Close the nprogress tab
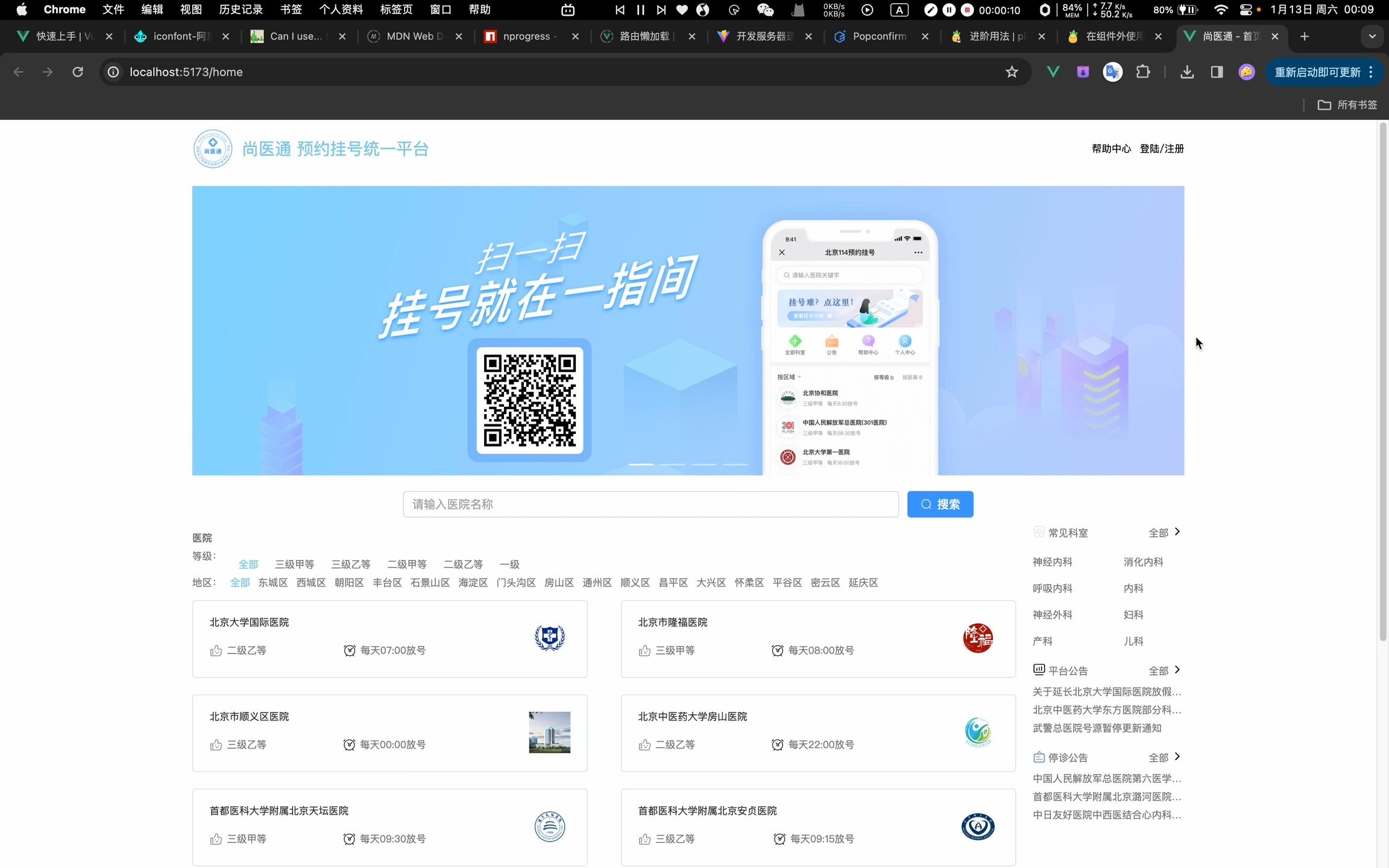The width and height of the screenshot is (1389, 868). 575,37
